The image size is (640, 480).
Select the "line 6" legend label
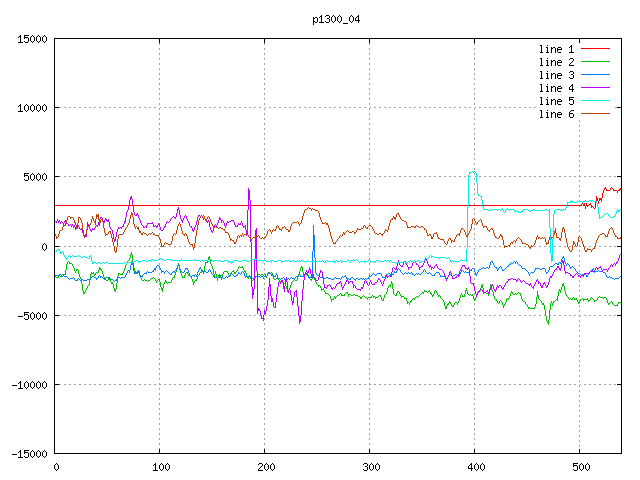pos(557,114)
